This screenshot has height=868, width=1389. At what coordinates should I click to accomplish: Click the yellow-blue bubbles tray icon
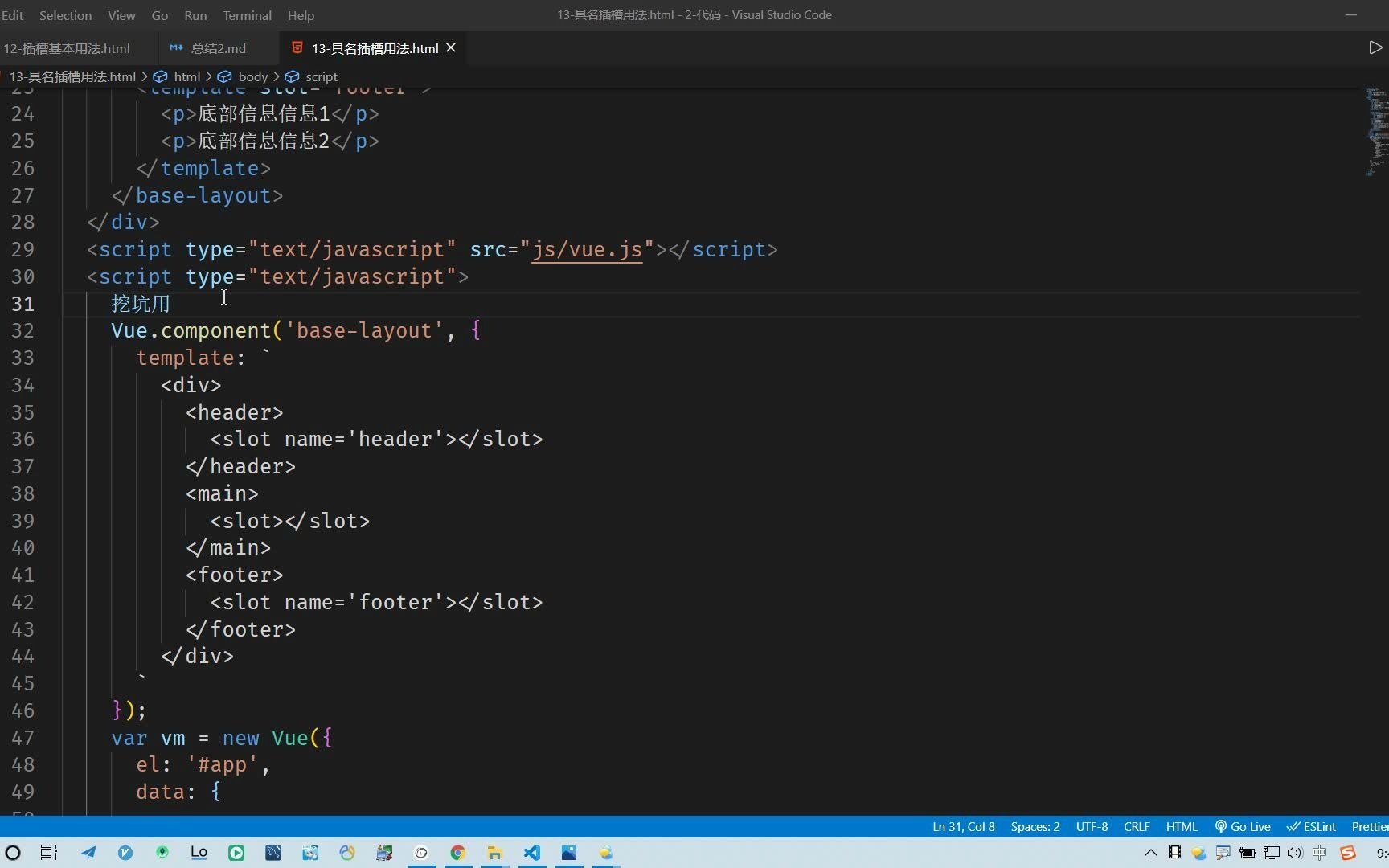coord(1198,853)
